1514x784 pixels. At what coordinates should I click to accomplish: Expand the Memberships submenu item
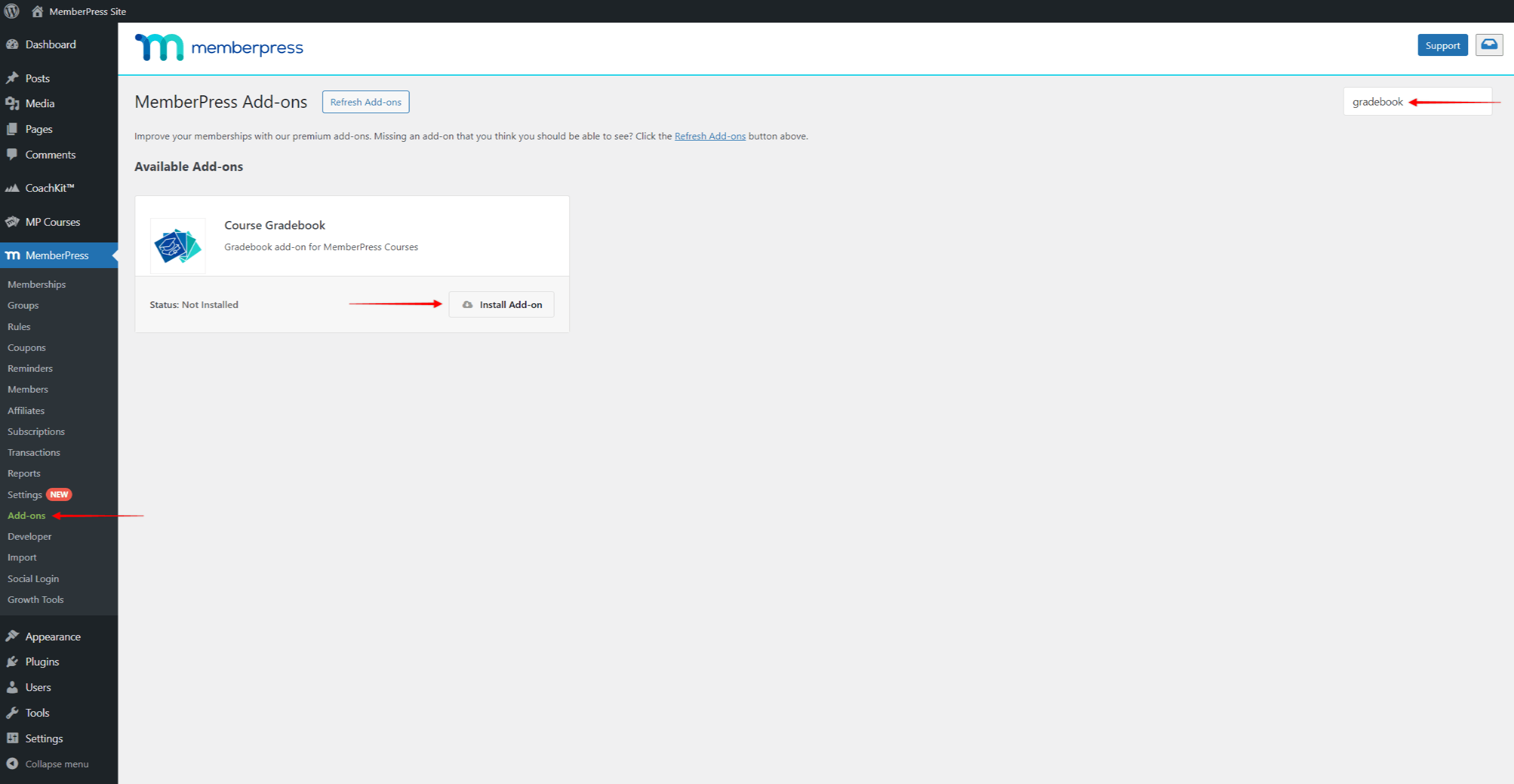click(36, 284)
